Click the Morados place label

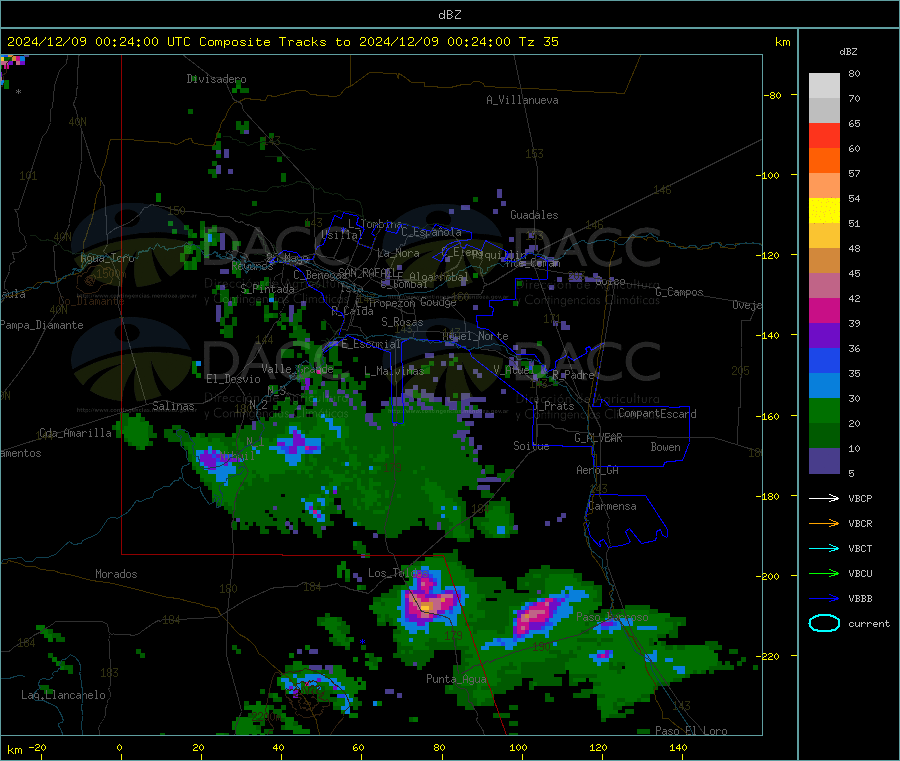pyautogui.click(x=116, y=574)
